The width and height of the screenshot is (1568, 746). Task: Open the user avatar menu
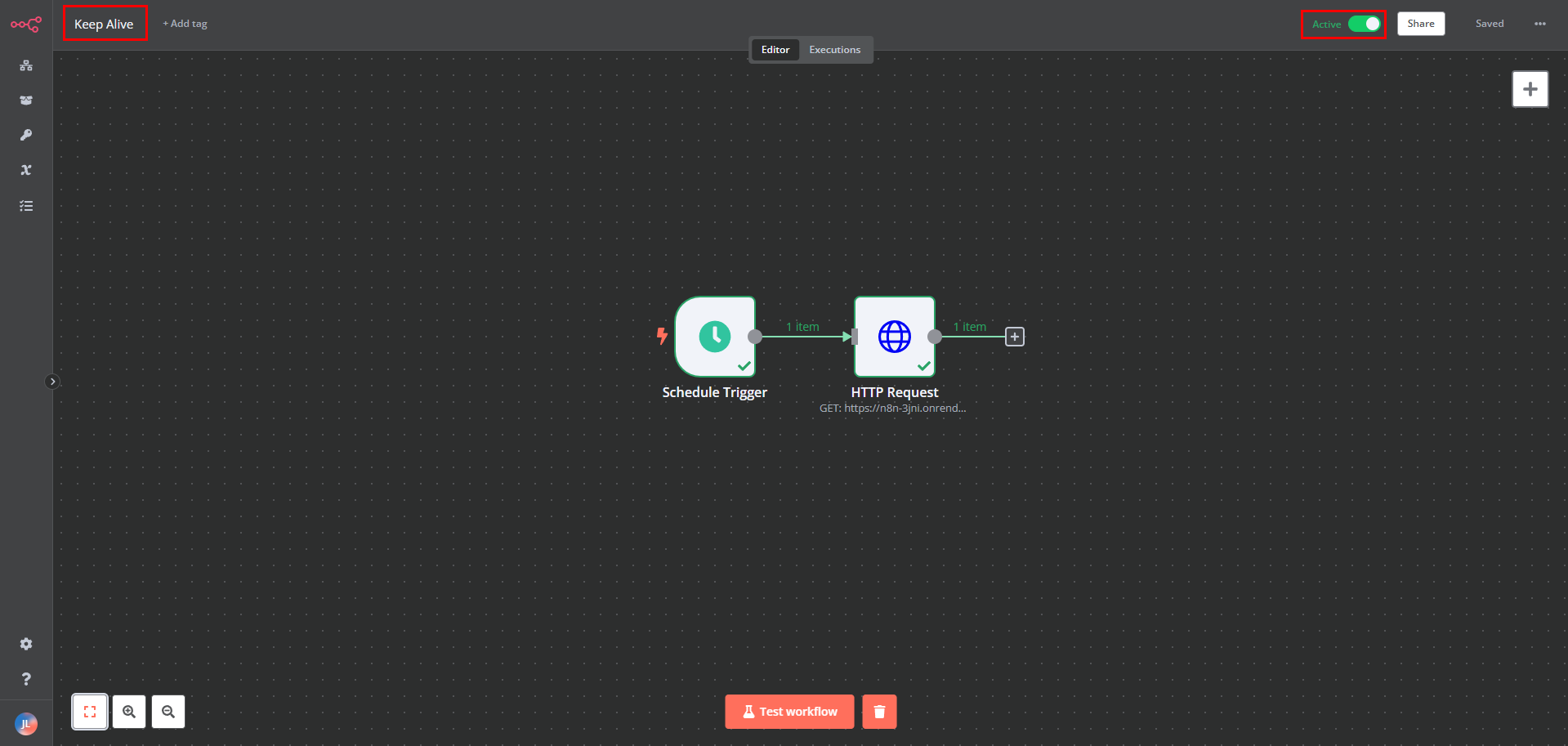coord(26,724)
